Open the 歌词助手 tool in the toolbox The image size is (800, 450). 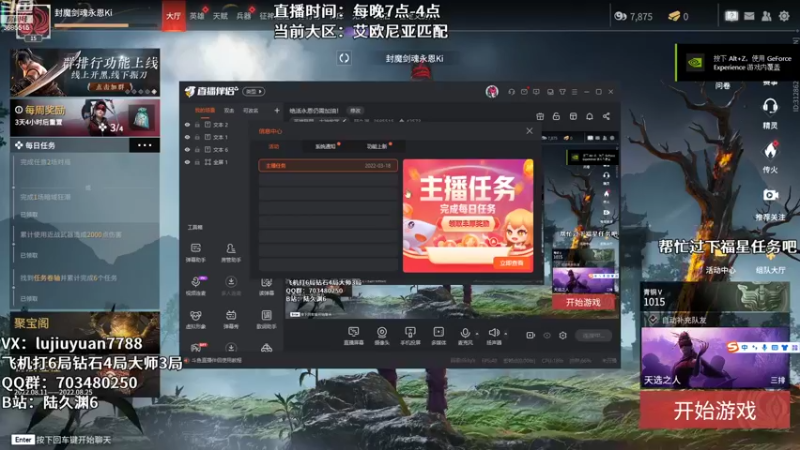tap(266, 319)
